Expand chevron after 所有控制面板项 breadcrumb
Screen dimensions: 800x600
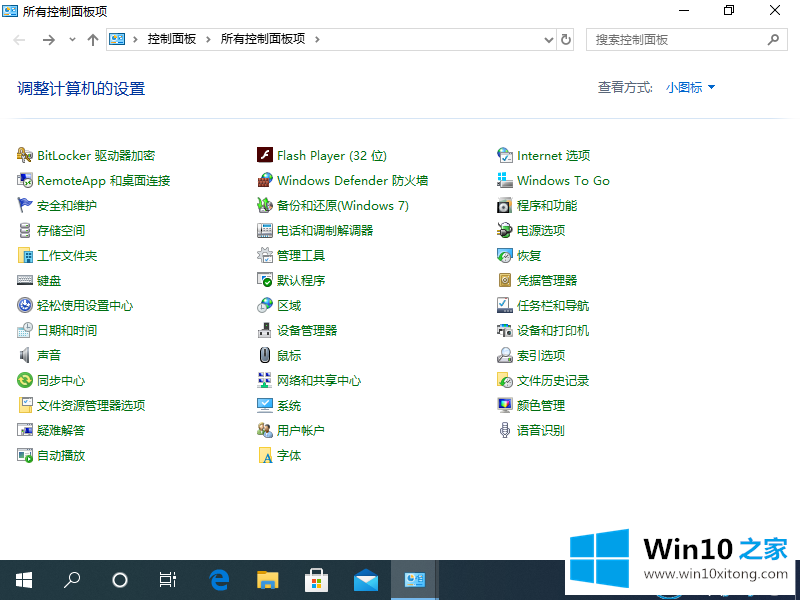(x=317, y=40)
